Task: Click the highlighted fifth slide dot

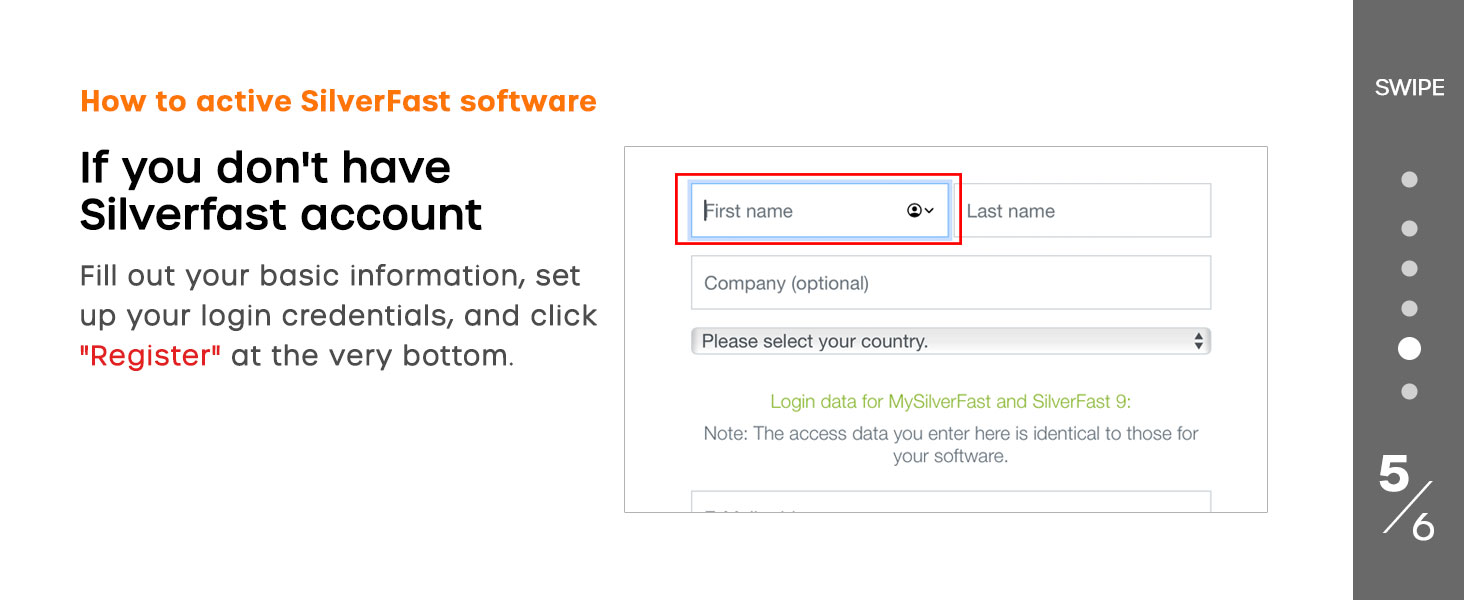Action: pos(1409,349)
